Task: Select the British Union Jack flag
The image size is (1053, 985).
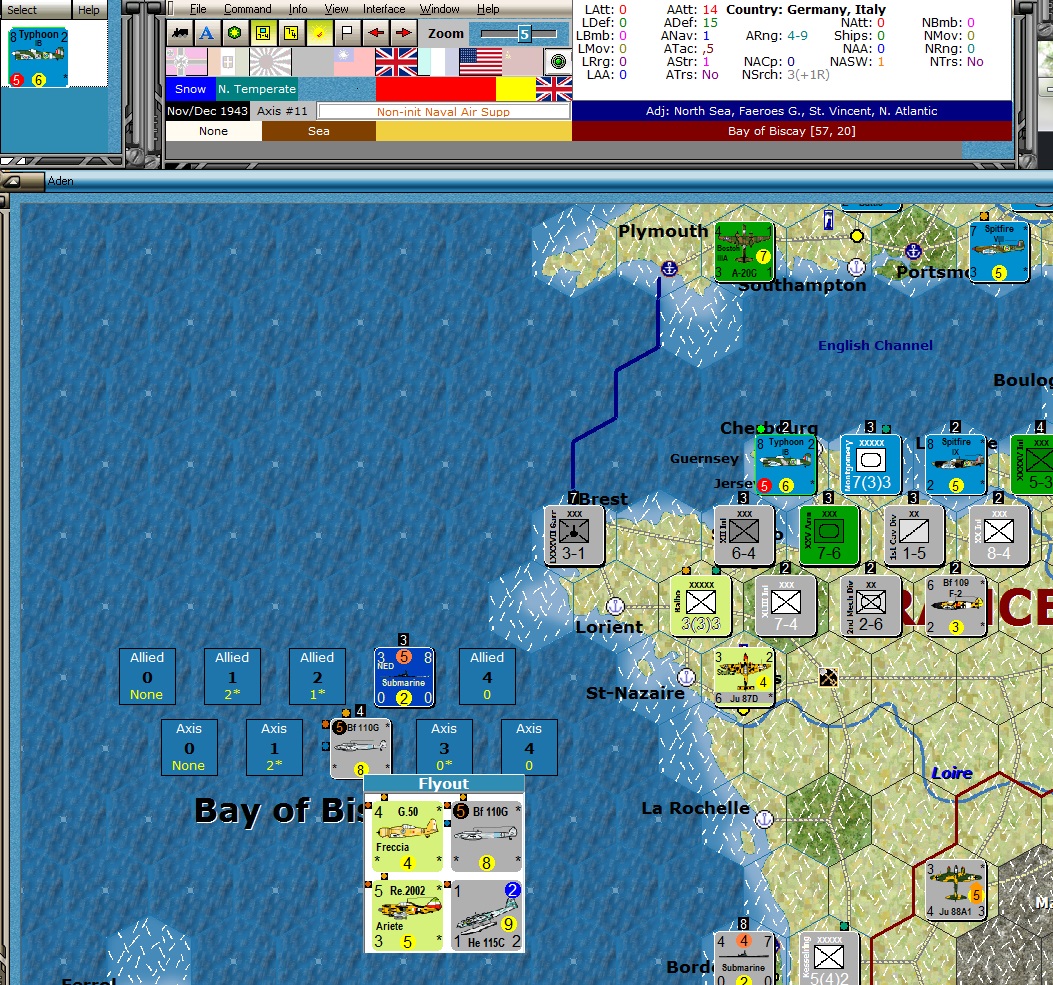Action: coord(396,62)
